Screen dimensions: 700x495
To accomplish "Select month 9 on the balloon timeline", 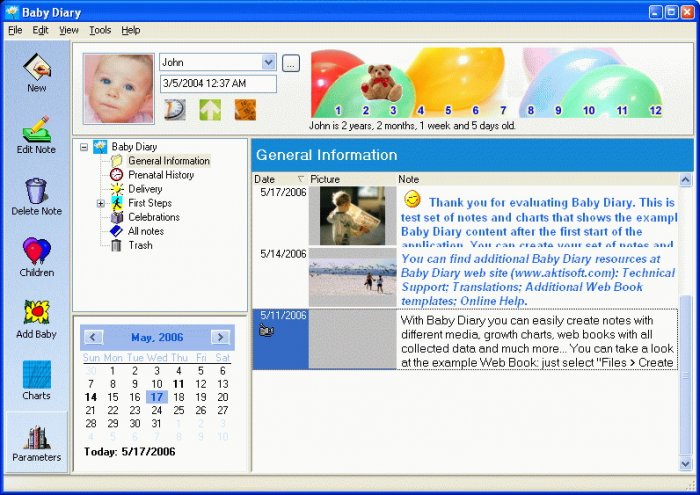I will (x=558, y=110).
